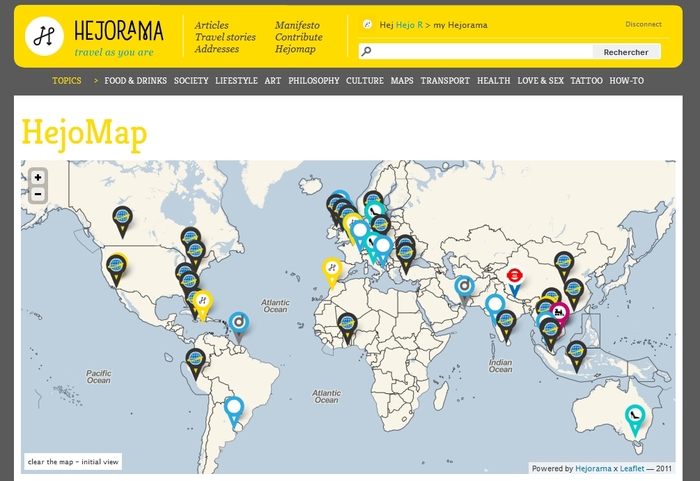Select the black pin in Scandinavia
Viewport: 700px width, 481px height.
373,199
